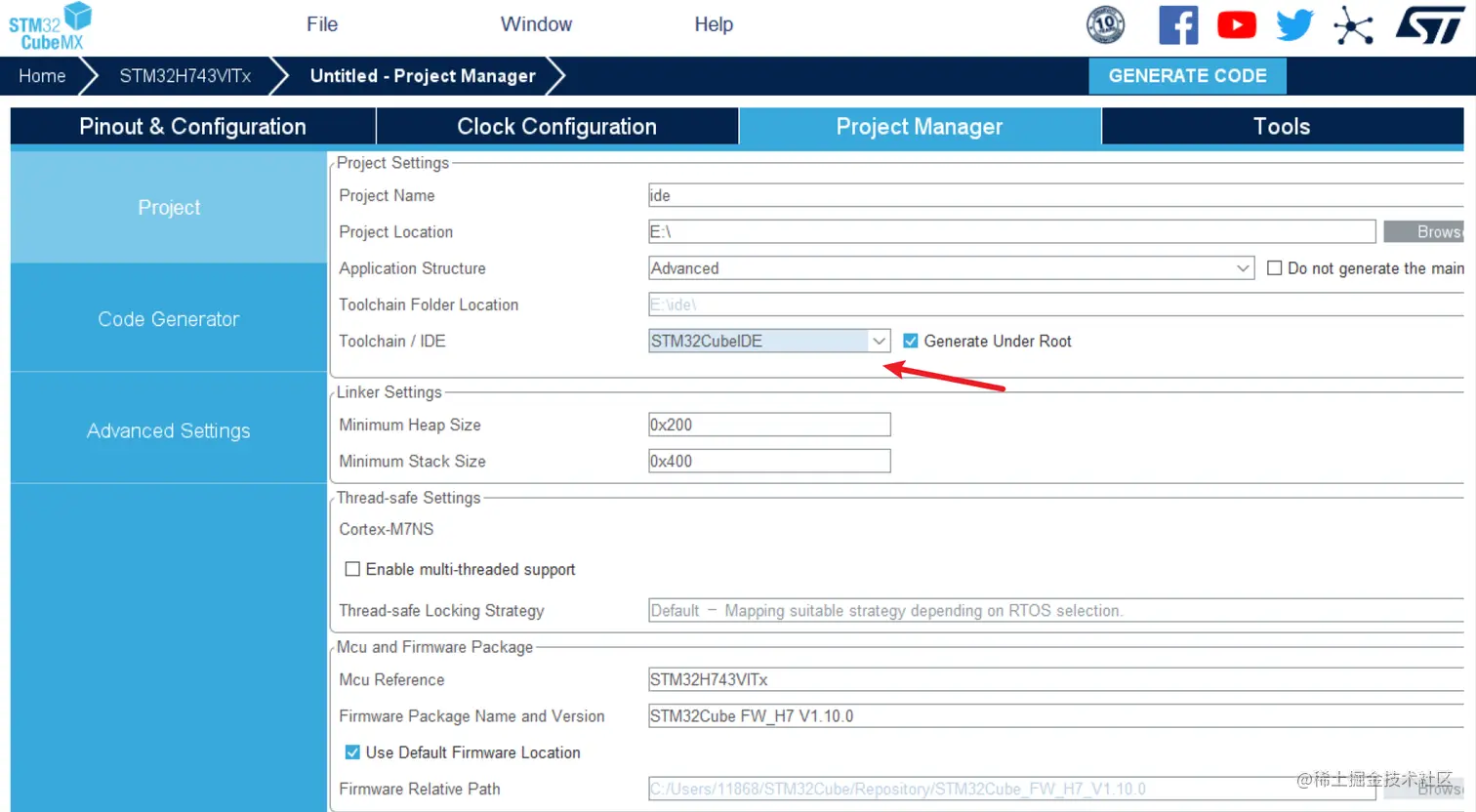
Task: Open the Facebook icon link
Action: point(1178,25)
